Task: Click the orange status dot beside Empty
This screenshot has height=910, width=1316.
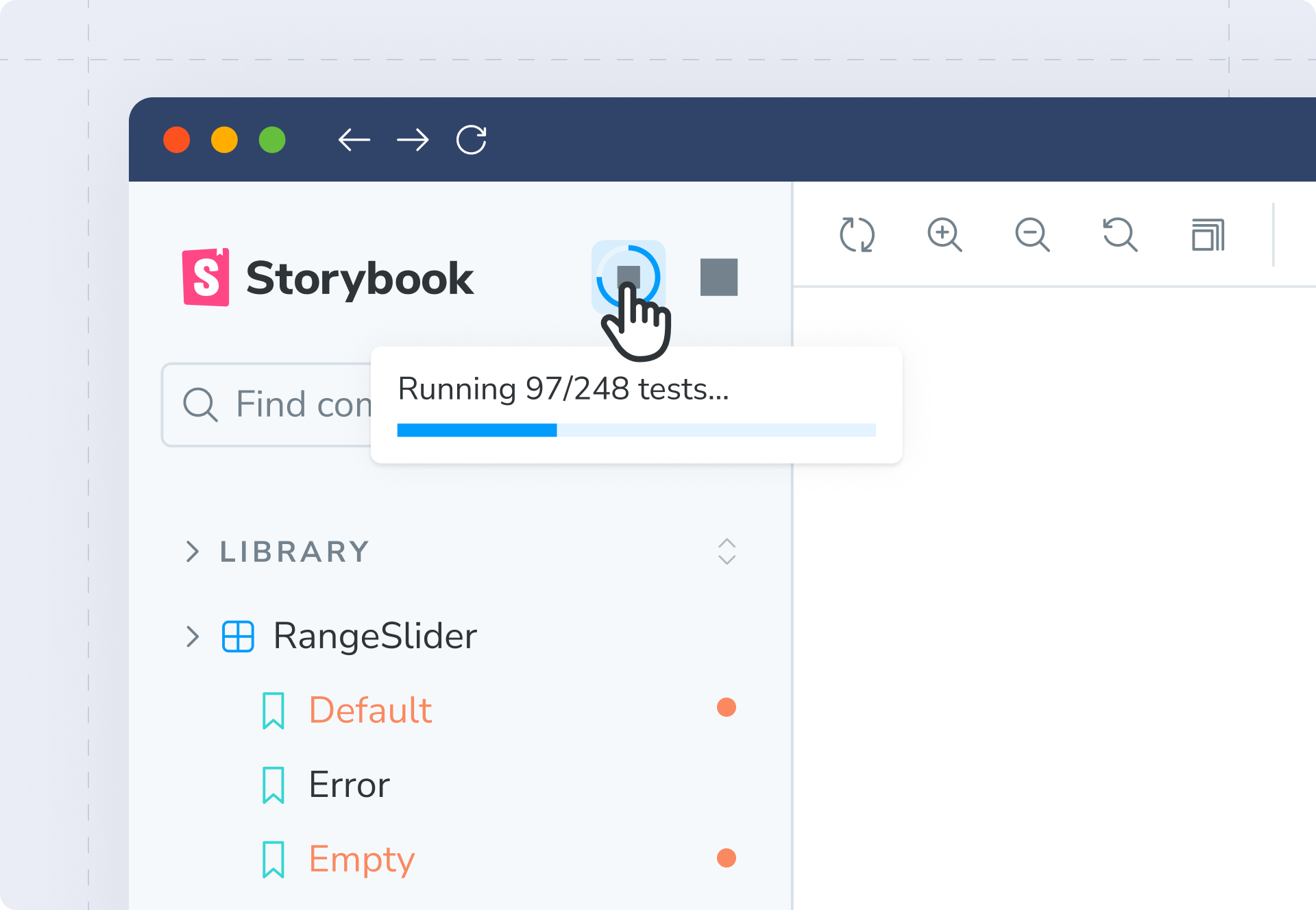Action: 727,858
